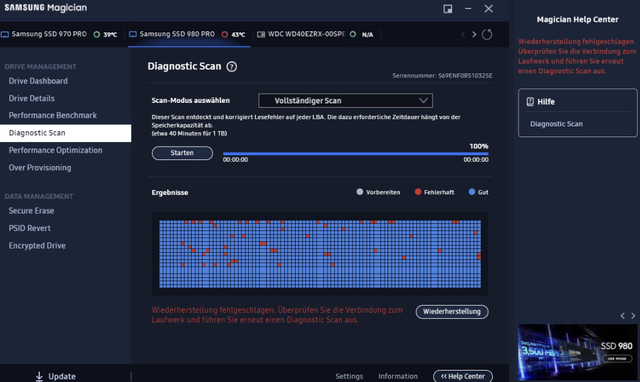Show next Help Center banner

click(x=633, y=315)
